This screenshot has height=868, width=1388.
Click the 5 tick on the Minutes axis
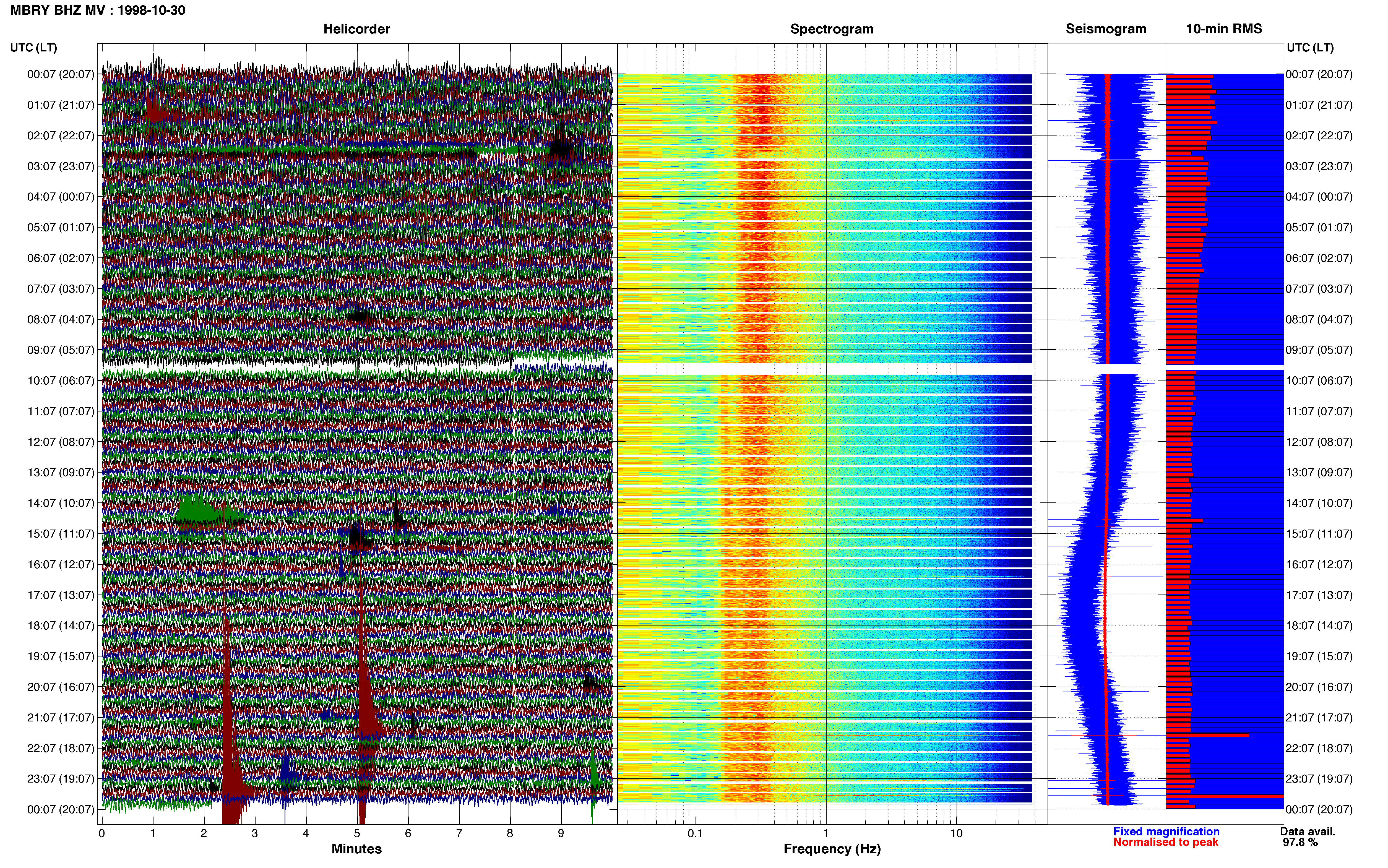357,833
